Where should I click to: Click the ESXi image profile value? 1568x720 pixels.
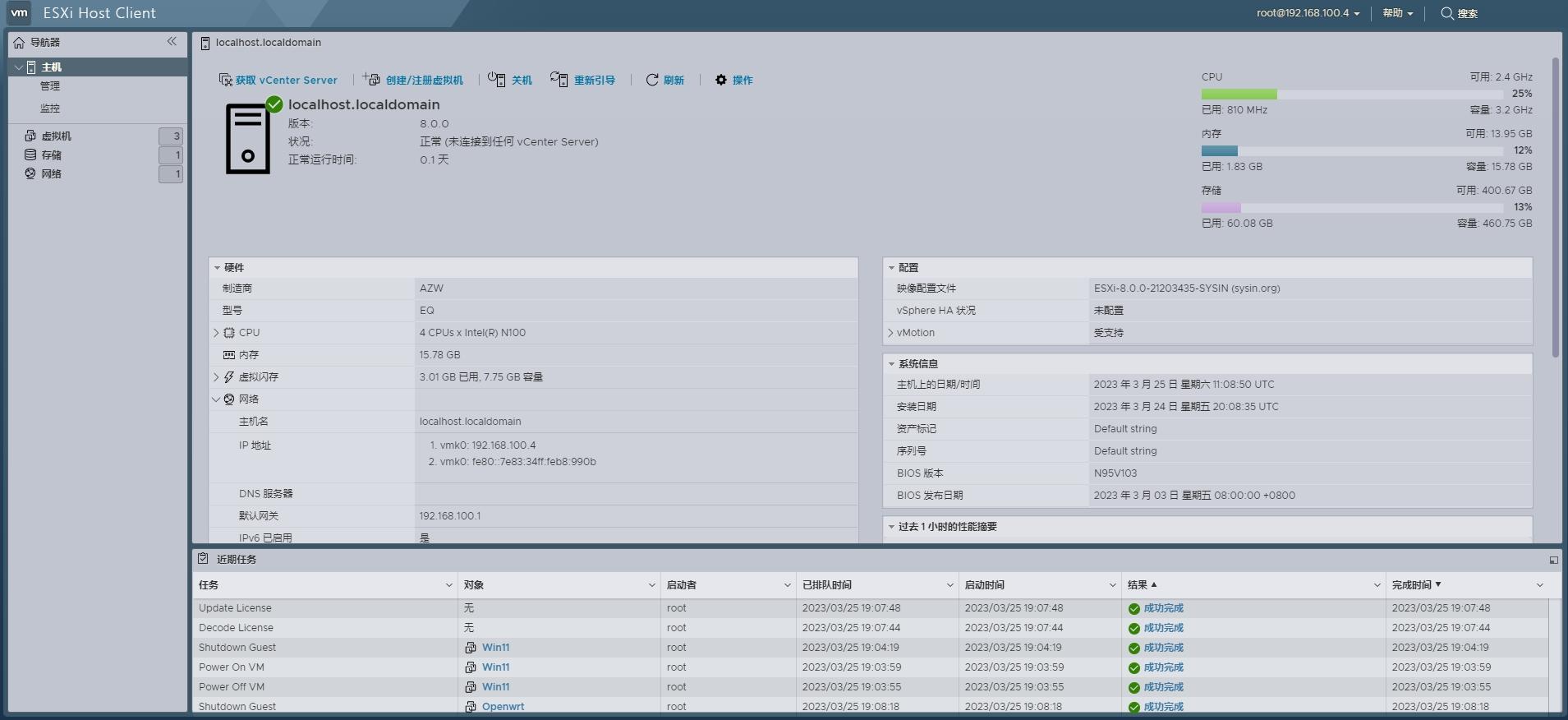tap(1187, 288)
